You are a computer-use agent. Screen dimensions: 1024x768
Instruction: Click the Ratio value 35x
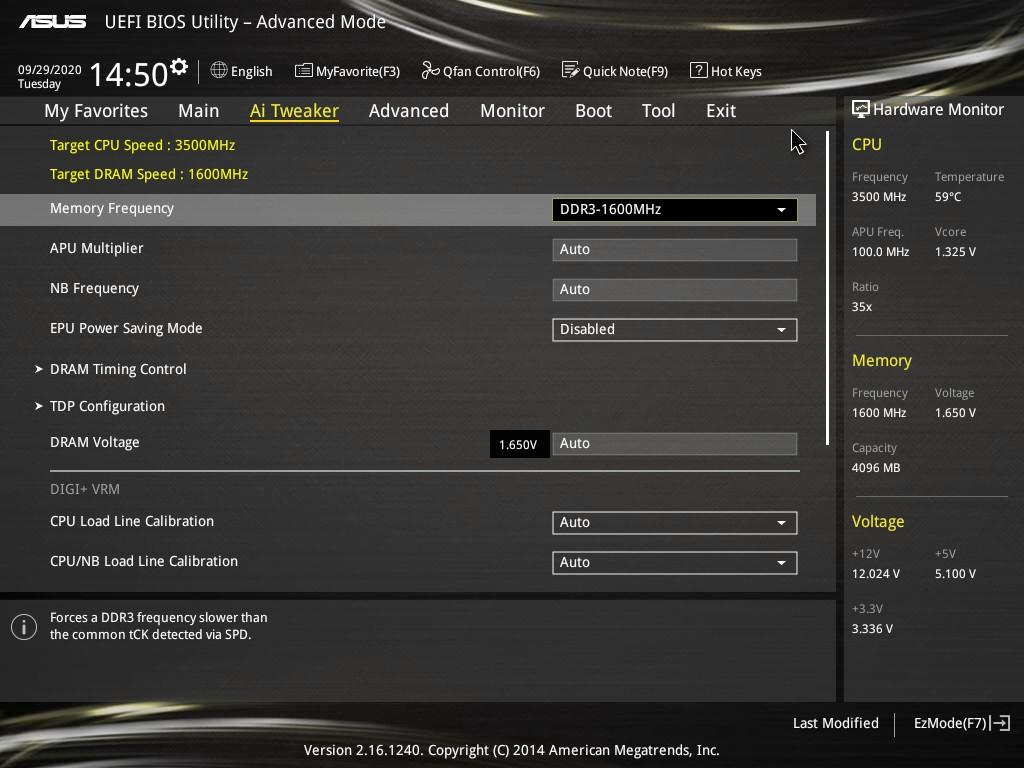coord(862,307)
